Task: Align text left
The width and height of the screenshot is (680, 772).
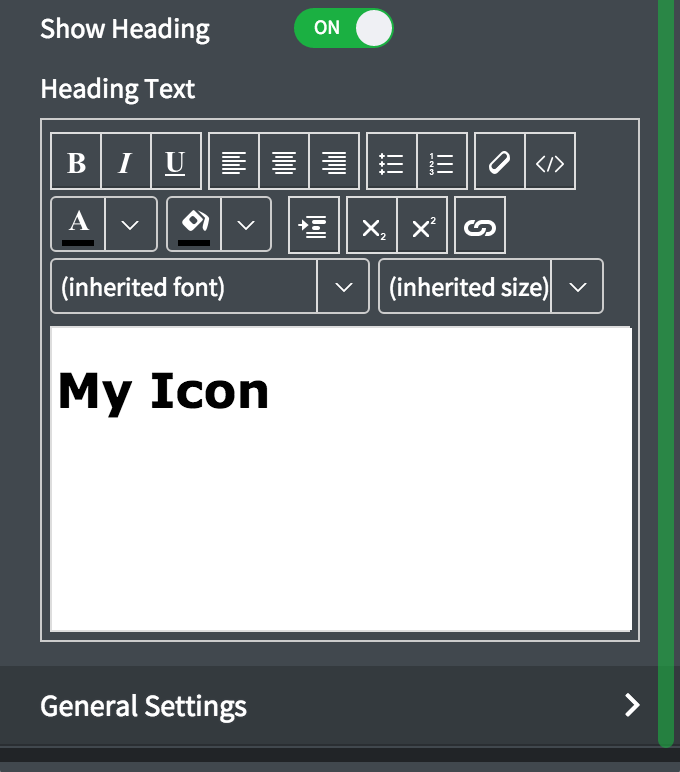Action: click(x=234, y=162)
